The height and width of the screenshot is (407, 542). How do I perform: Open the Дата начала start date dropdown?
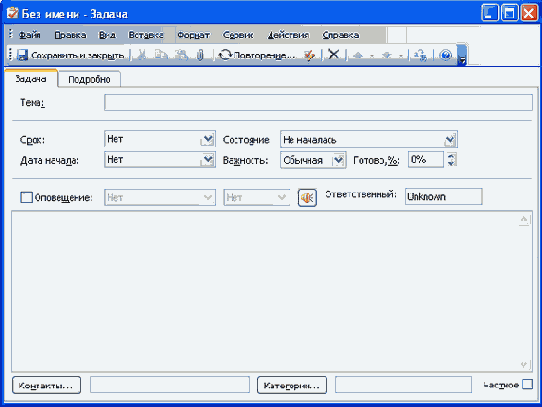[x=208, y=160]
